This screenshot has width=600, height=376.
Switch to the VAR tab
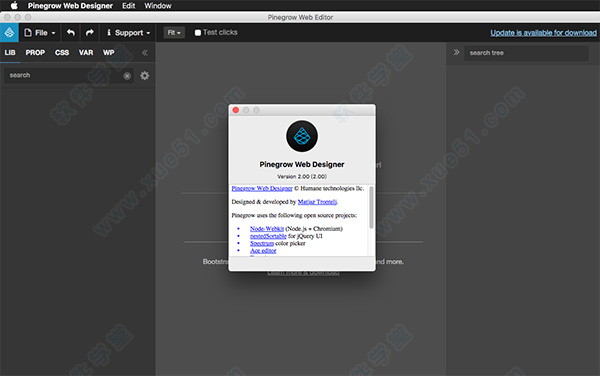[x=86, y=53]
